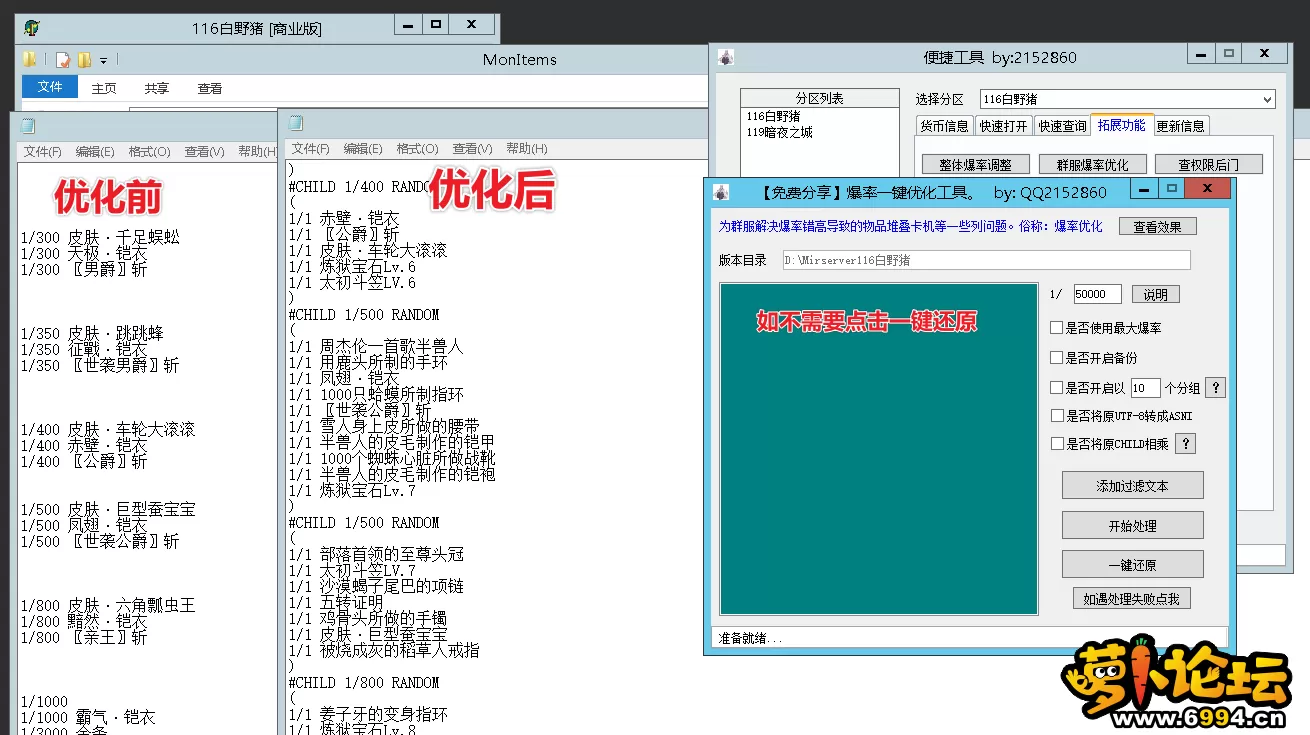Enable 是否使用最大爆率 checkbox

[x=1056, y=328]
